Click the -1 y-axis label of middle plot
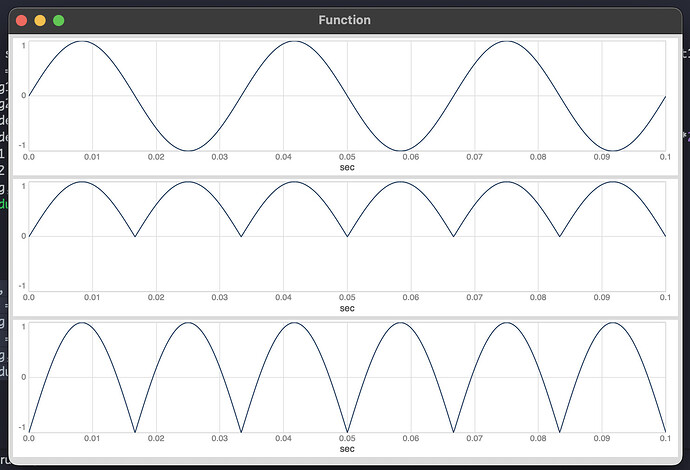This screenshot has width=690, height=470. point(21,286)
